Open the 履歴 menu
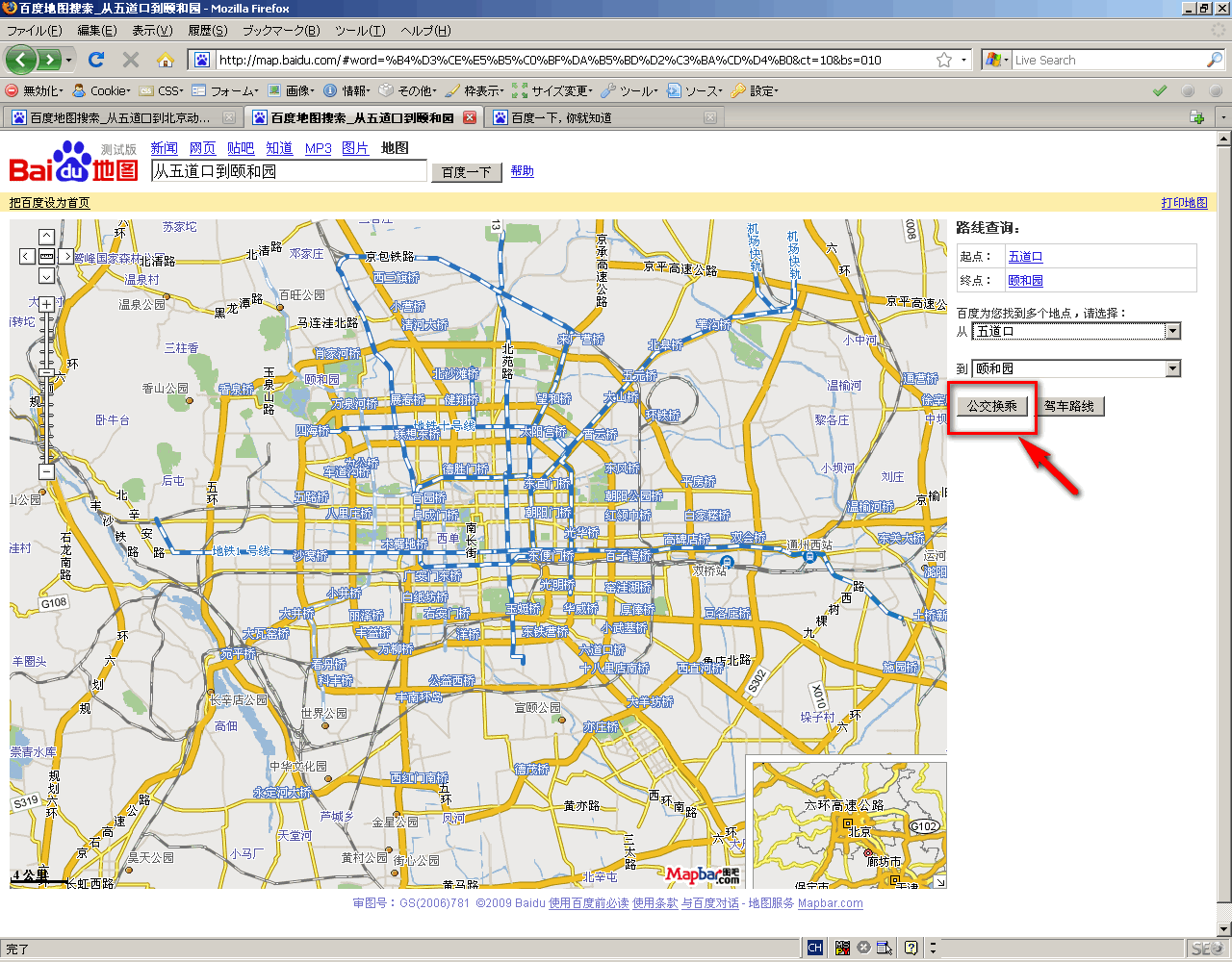The height and width of the screenshot is (962, 1232). click(208, 31)
